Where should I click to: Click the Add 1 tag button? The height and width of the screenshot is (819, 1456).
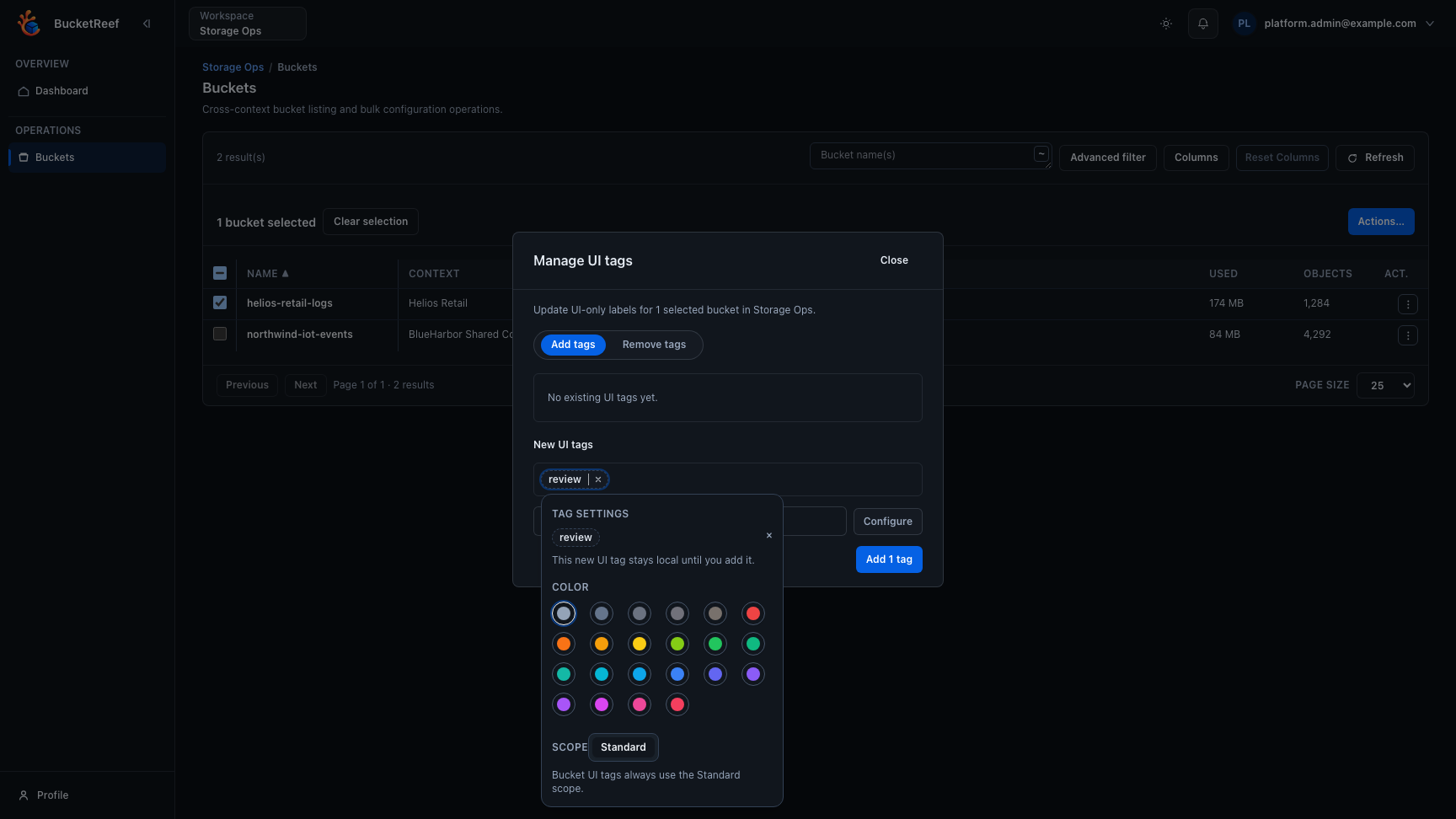[889, 559]
